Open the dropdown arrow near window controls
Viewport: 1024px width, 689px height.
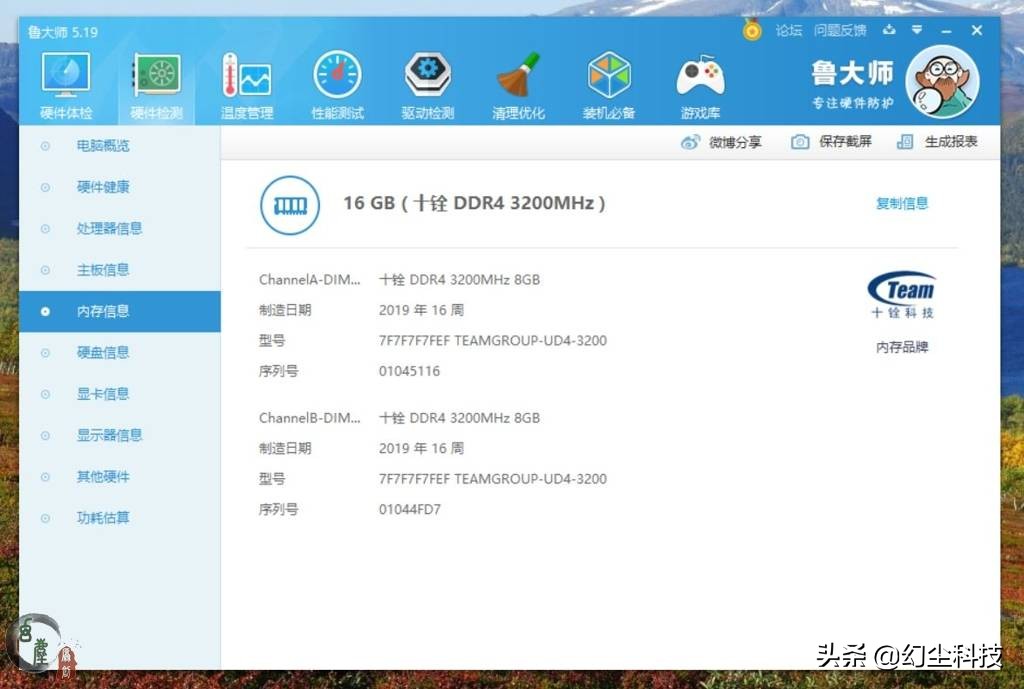point(917,30)
